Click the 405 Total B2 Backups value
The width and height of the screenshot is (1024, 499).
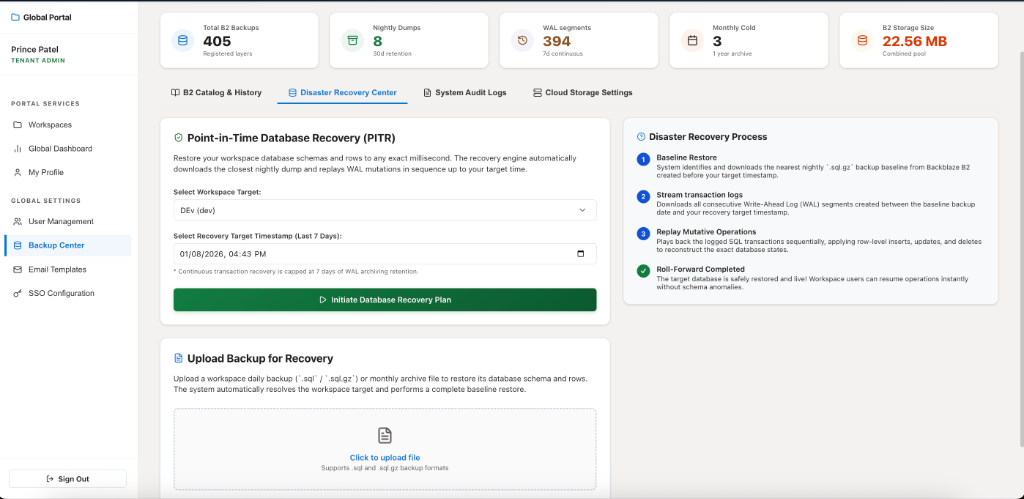click(217, 41)
